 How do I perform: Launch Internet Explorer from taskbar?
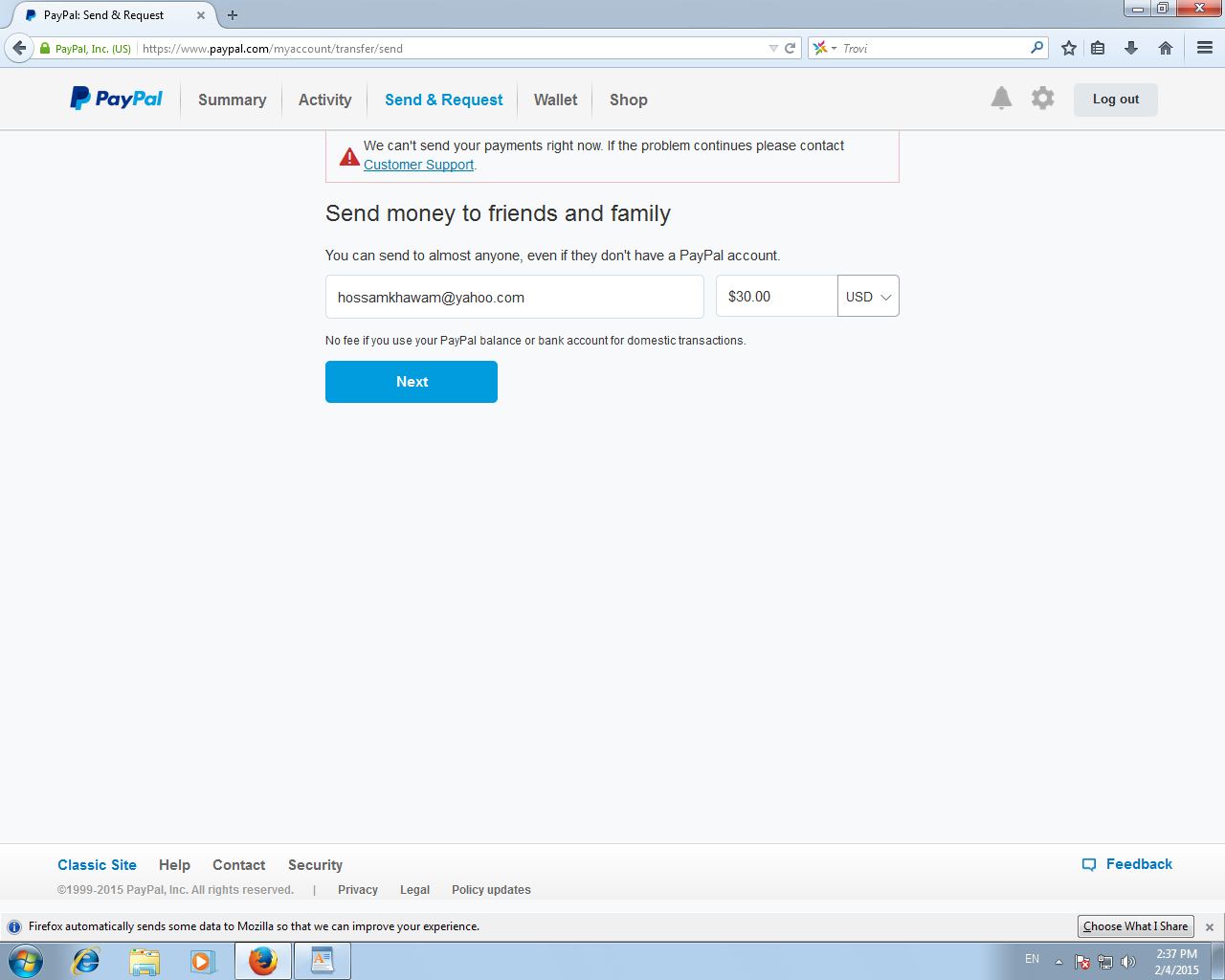(86, 961)
